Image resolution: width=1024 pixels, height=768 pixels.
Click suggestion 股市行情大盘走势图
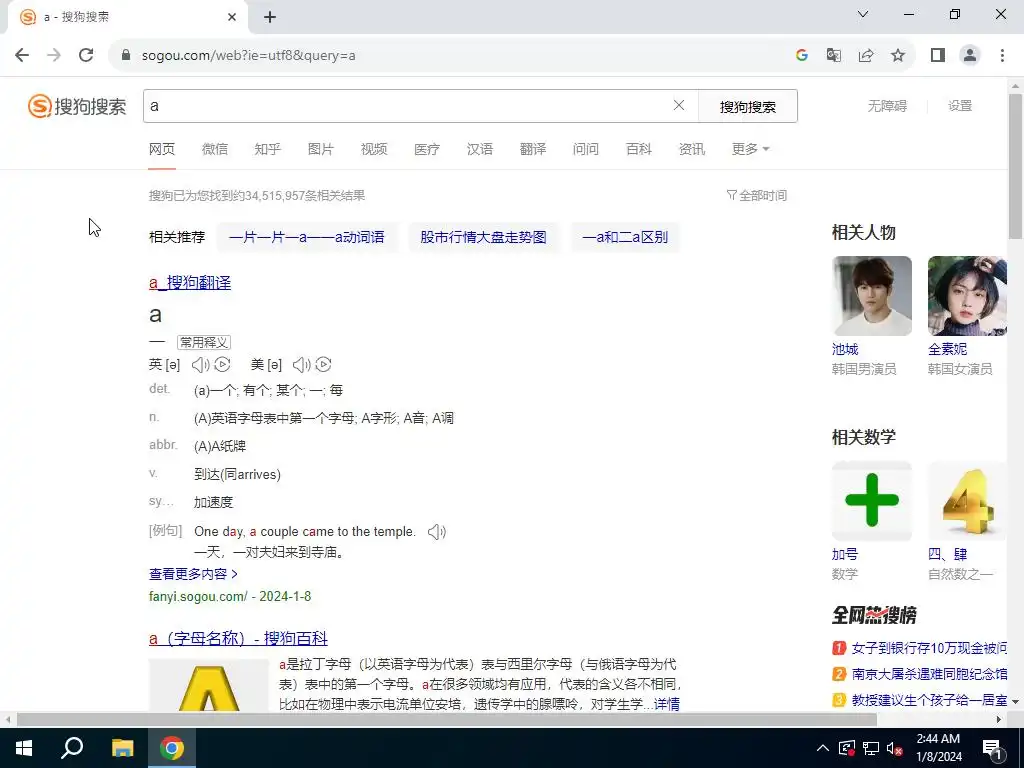483,237
